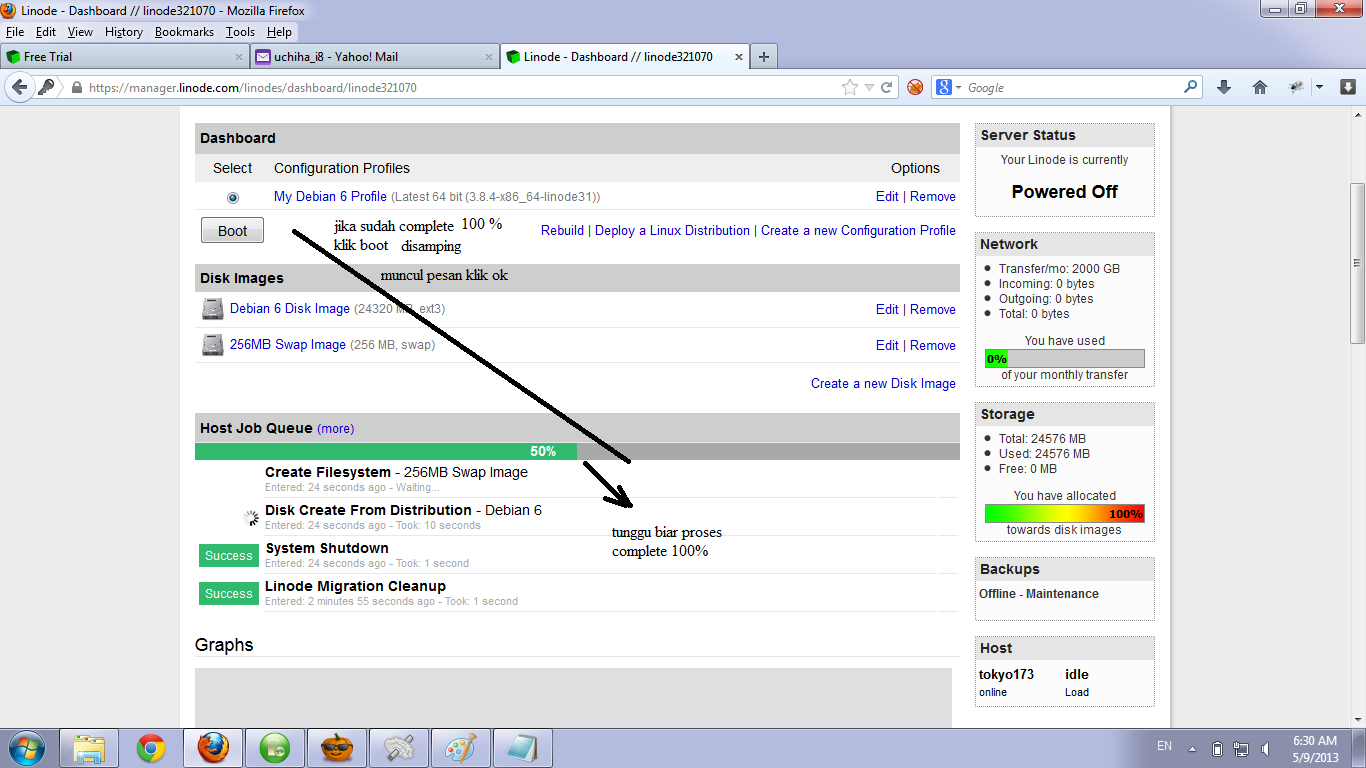Screen dimensions: 1366x768
Task: Click Edit for 256MB Swap Image
Action: (887, 345)
